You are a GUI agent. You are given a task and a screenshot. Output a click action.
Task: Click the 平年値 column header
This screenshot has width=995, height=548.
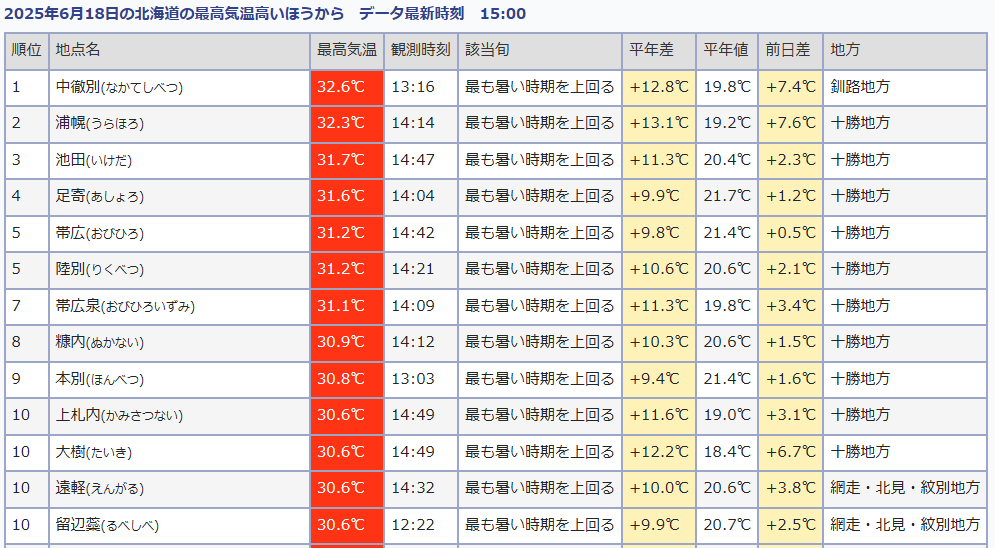point(727,51)
